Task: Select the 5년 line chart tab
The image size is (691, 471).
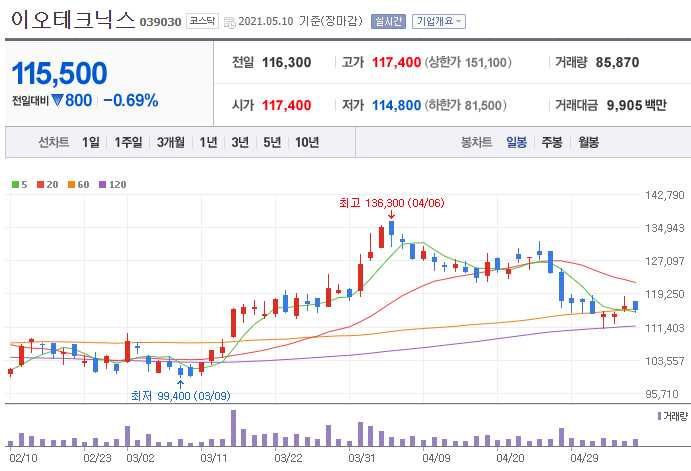Action: point(272,142)
